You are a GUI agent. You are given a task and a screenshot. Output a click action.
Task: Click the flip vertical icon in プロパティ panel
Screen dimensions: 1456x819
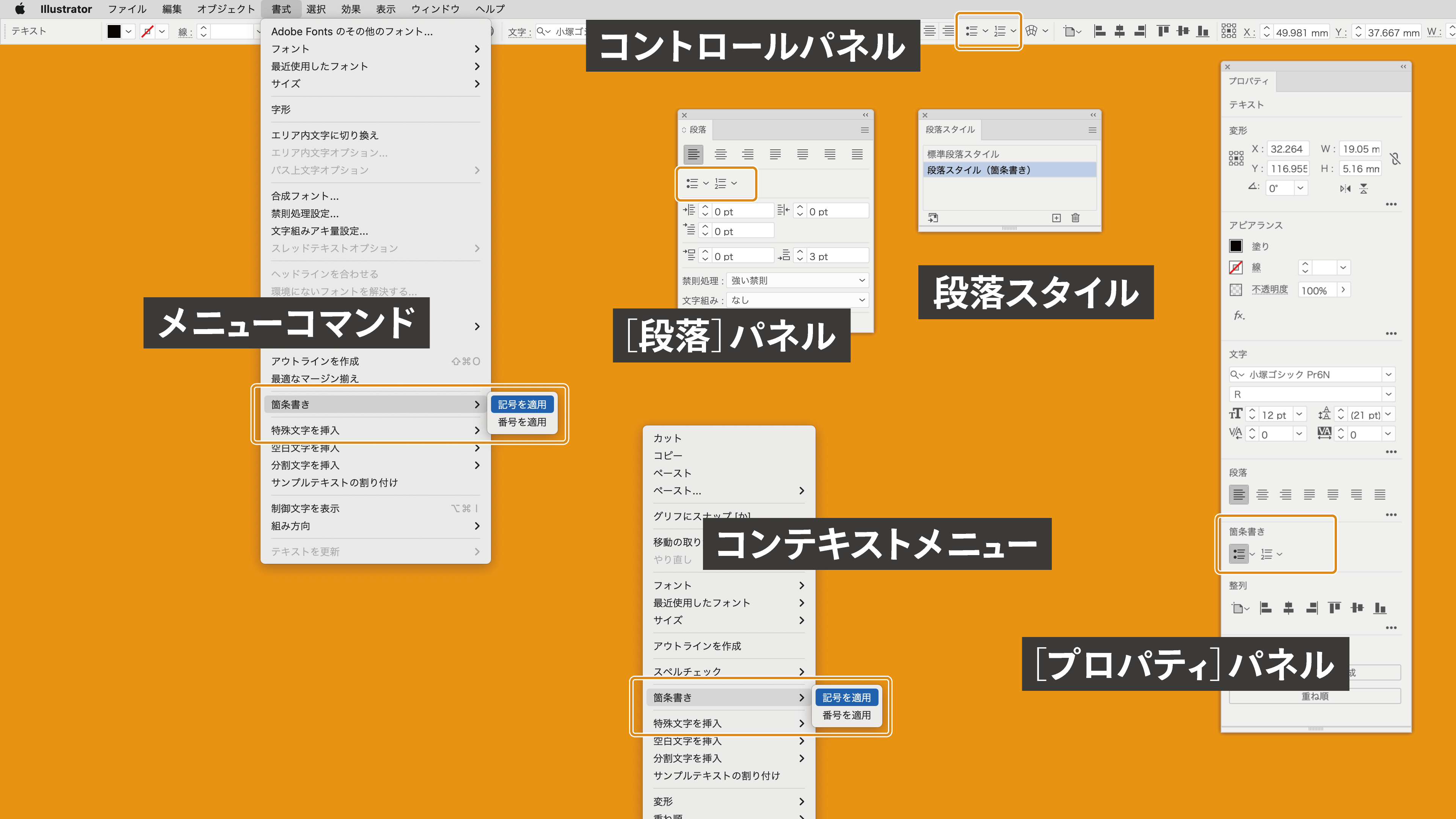pyautogui.click(x=1364, y=189)
